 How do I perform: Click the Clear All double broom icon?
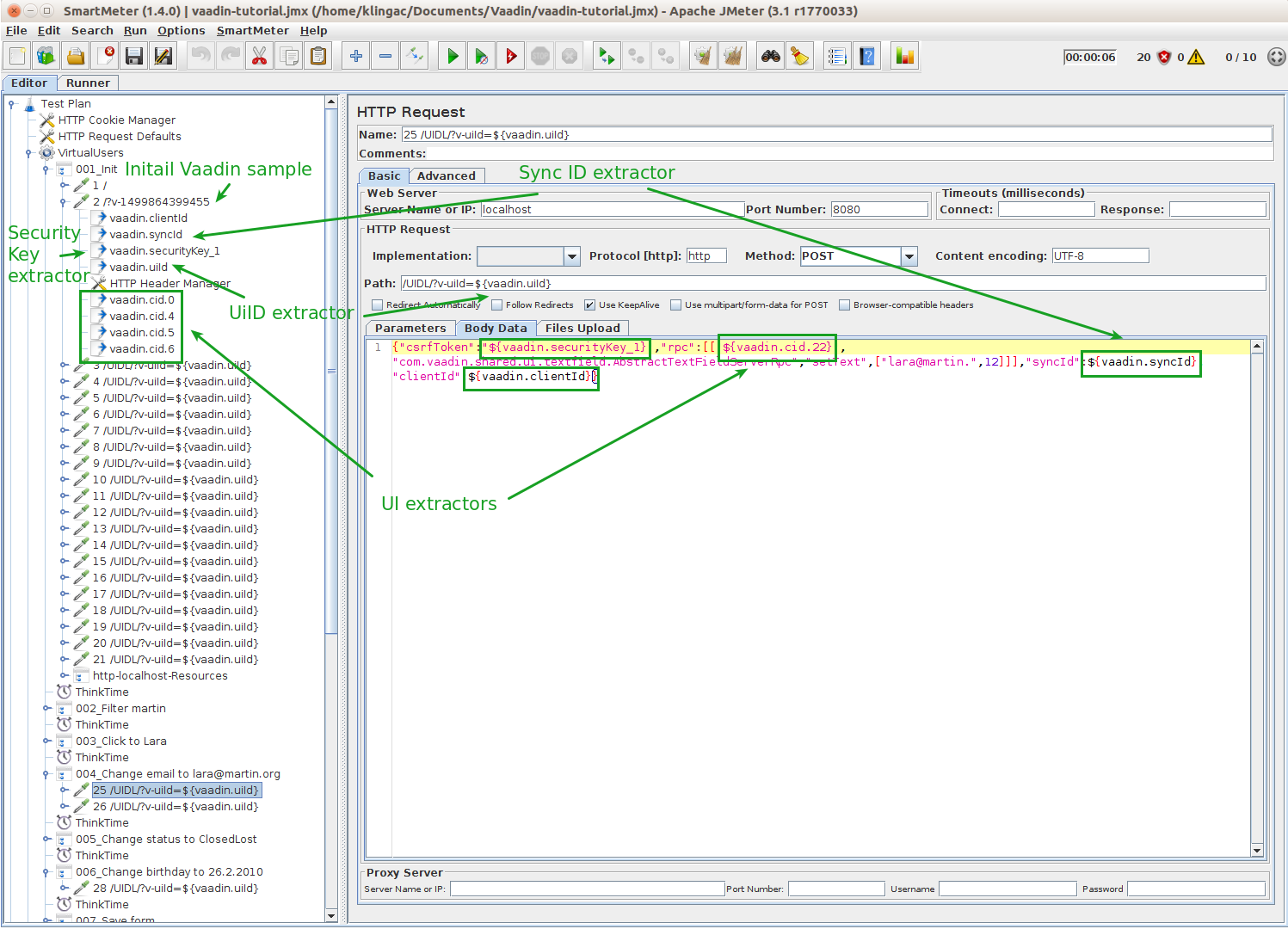(x=733, y=57)
